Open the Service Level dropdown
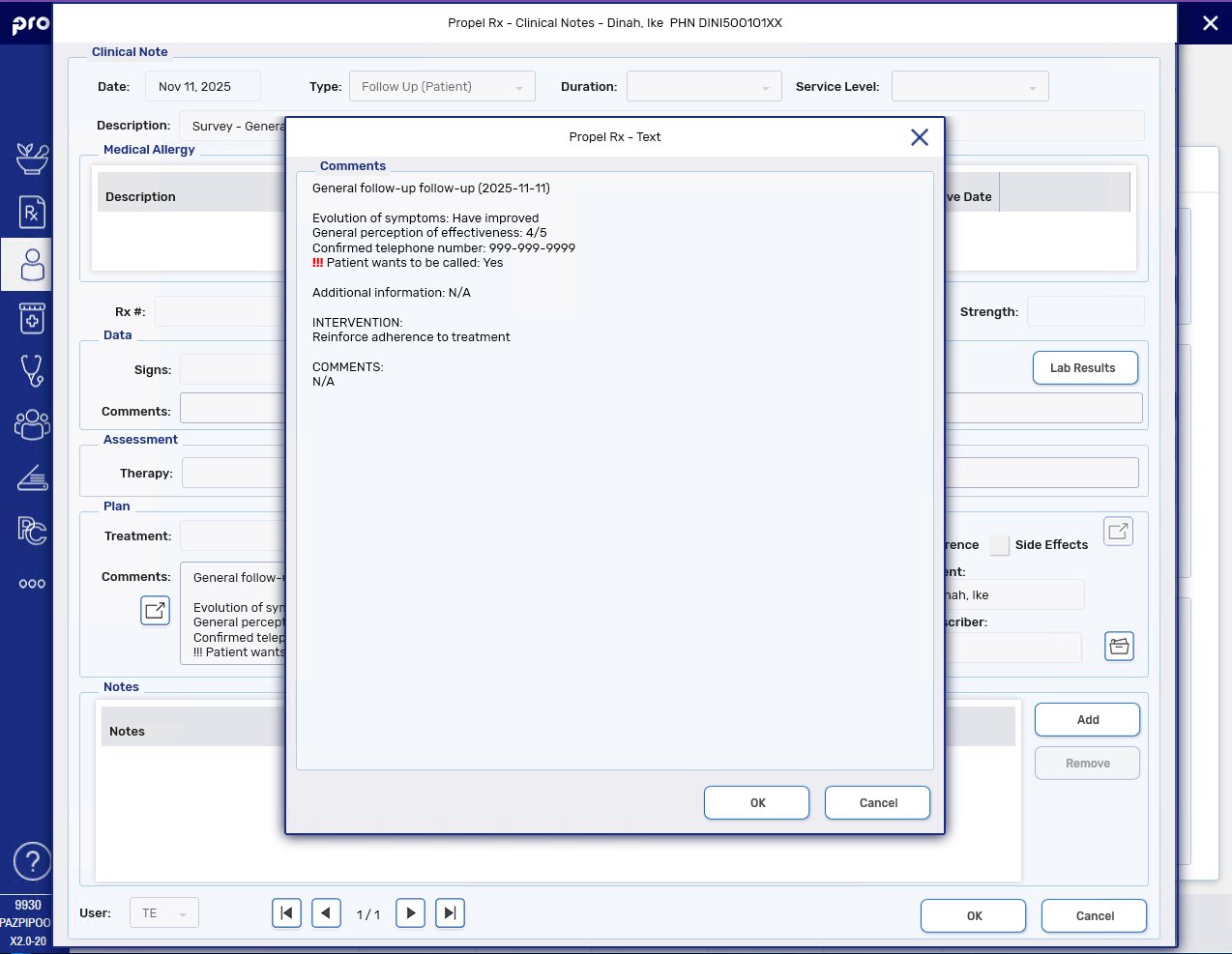The image size is (1232, 954). tap(969, 87)
